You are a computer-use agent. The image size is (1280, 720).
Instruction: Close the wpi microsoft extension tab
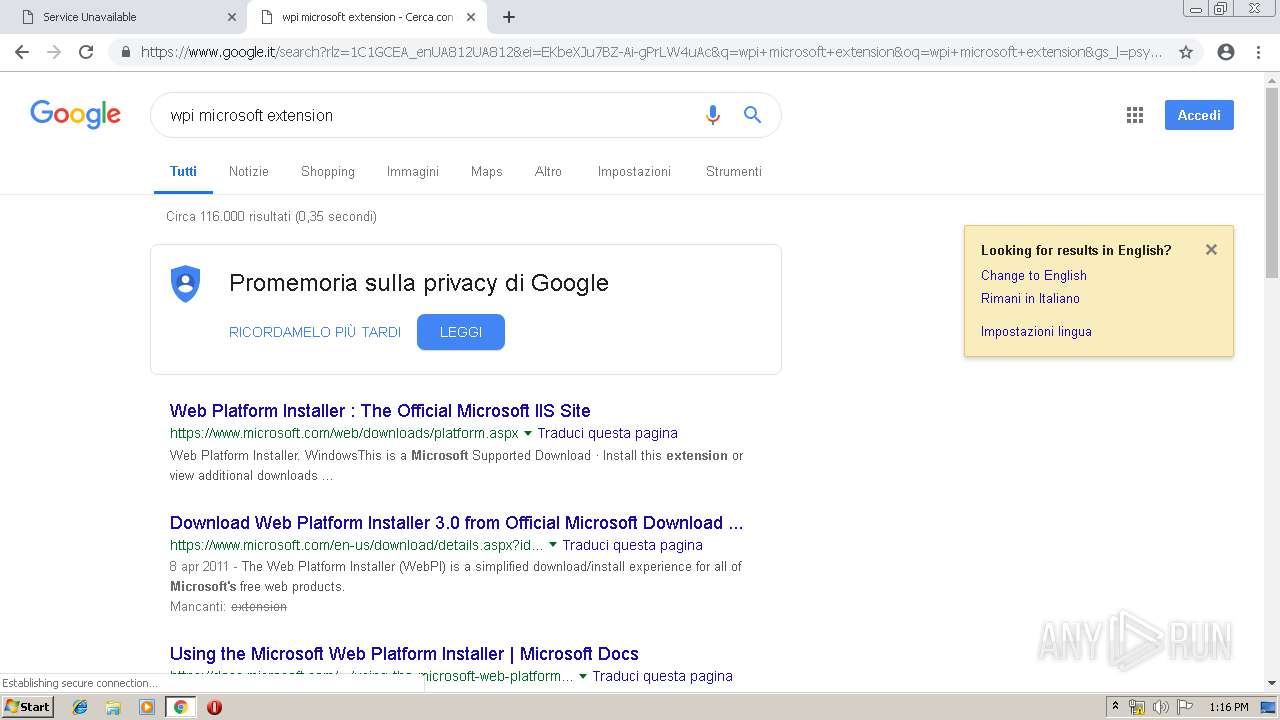471,17
